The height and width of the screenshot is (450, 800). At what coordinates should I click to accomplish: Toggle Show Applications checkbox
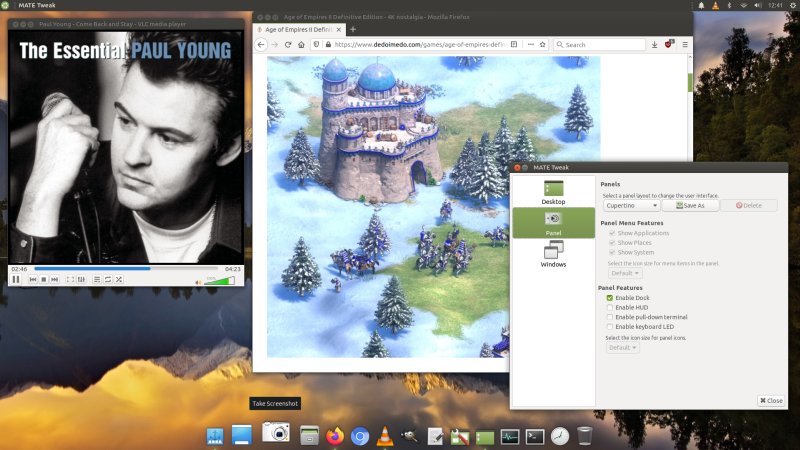tap(612, 233)
